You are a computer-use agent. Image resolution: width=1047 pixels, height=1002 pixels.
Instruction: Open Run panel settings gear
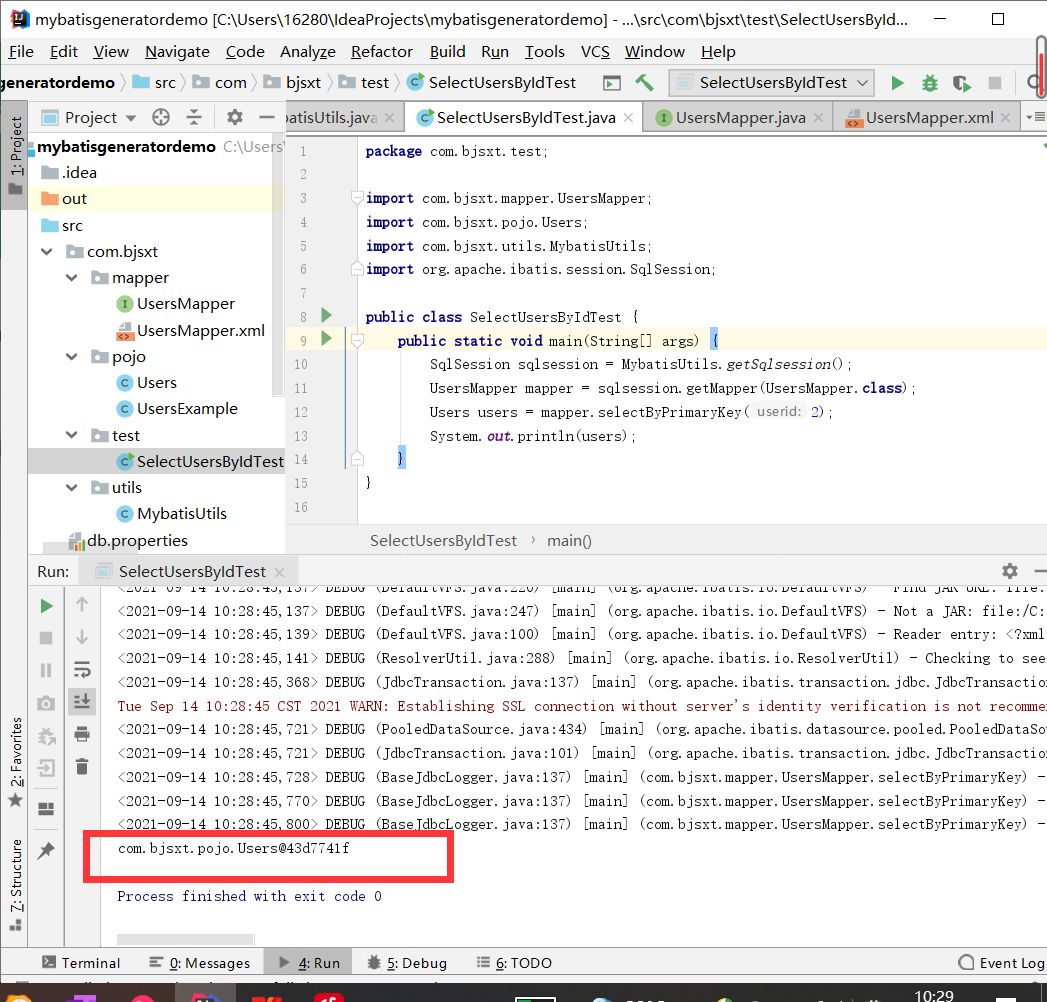pos(1010,571)
